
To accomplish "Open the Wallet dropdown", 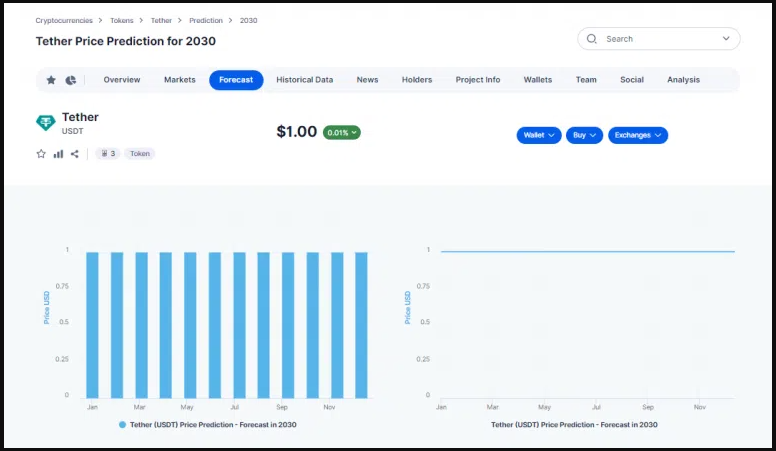I will (x=539, y=135).
